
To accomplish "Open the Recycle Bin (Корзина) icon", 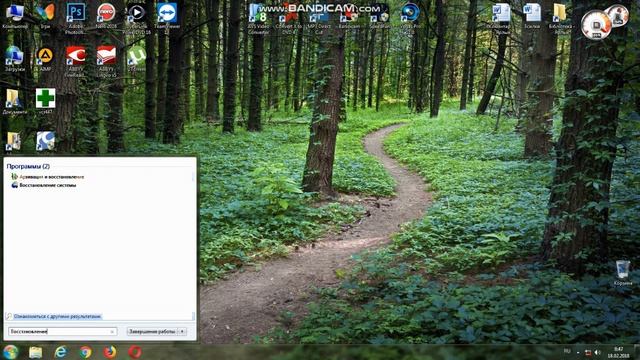I will tap(623, 273).
